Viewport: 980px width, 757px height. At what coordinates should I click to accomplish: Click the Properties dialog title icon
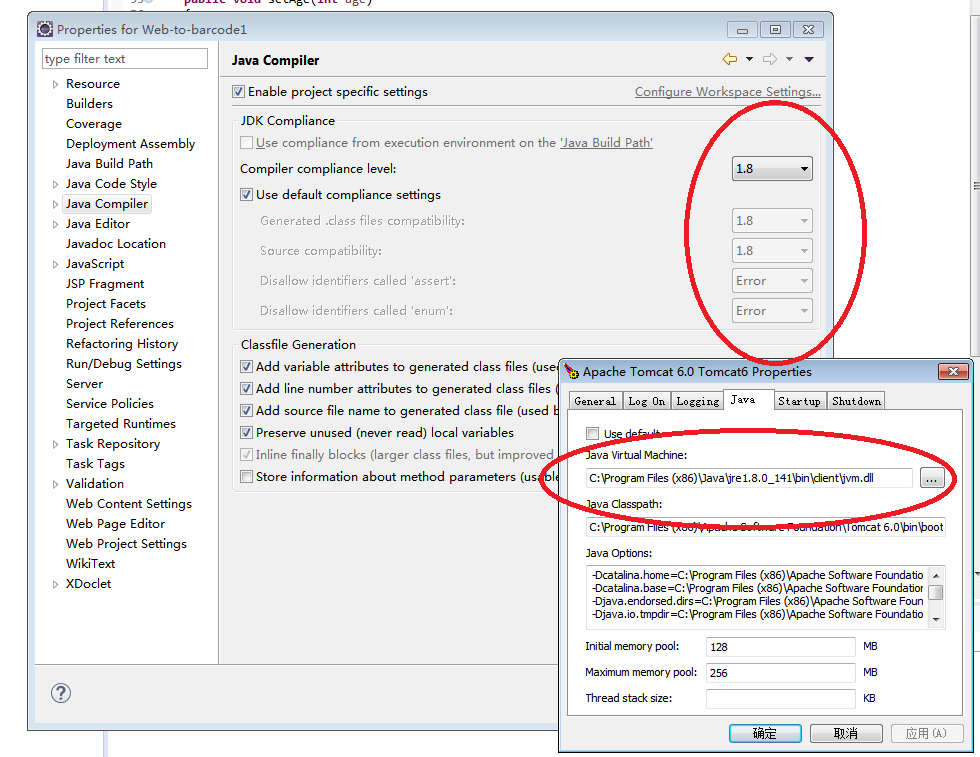point(44,29)
